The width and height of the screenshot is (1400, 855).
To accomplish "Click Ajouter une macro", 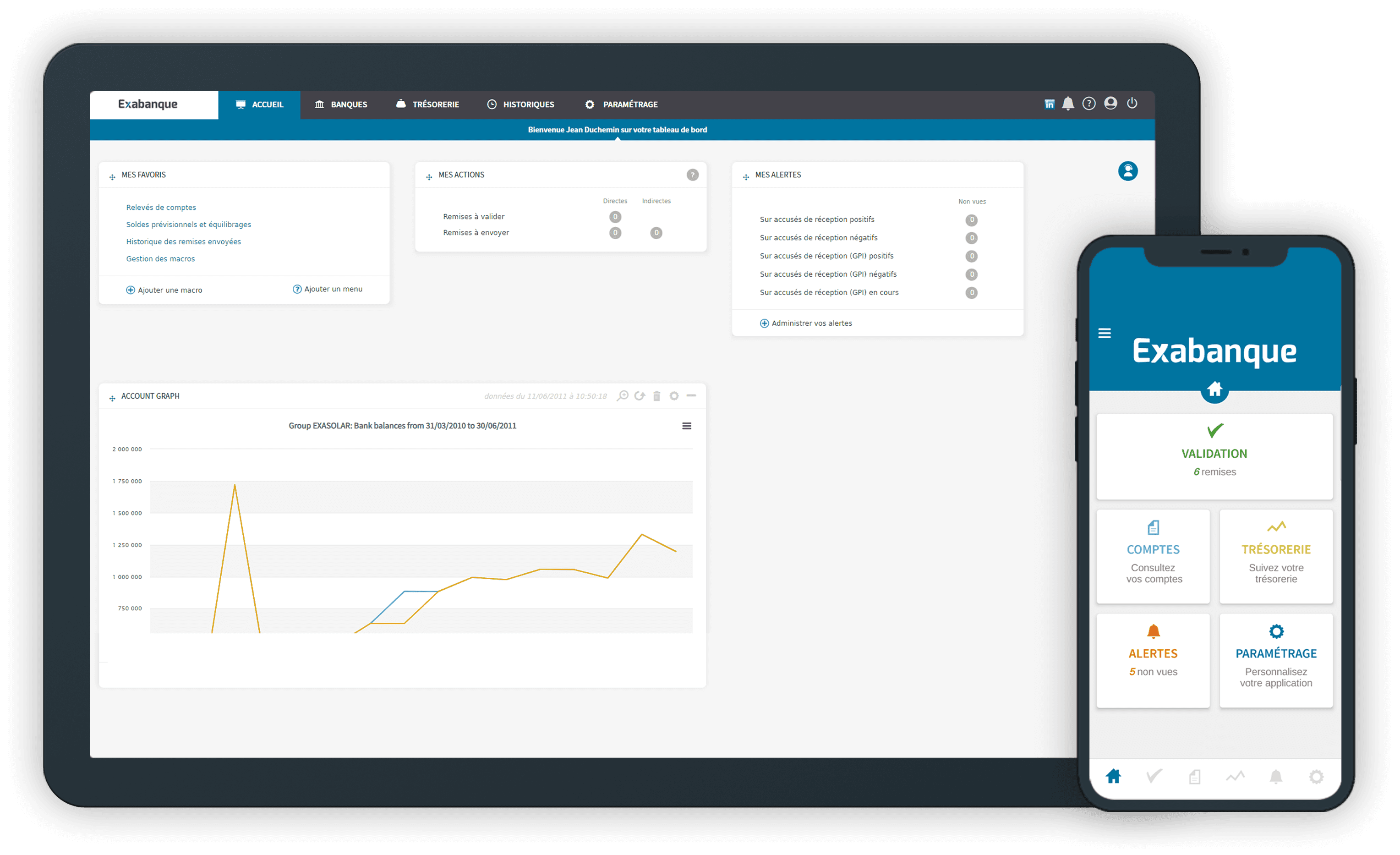I will click(x=164, y=290).
